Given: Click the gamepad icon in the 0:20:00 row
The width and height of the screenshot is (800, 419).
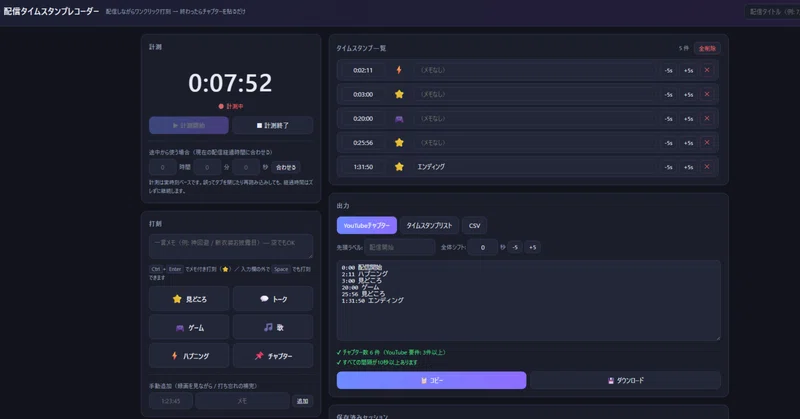Looking at the screenshot, I should click(x=399, y=118).
